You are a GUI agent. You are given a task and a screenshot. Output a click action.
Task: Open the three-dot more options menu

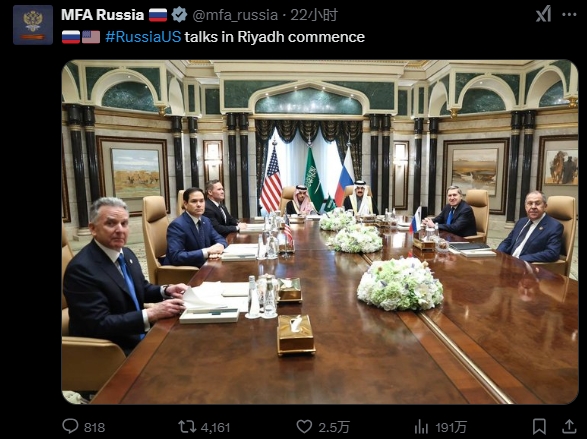[x=569, y=15]
